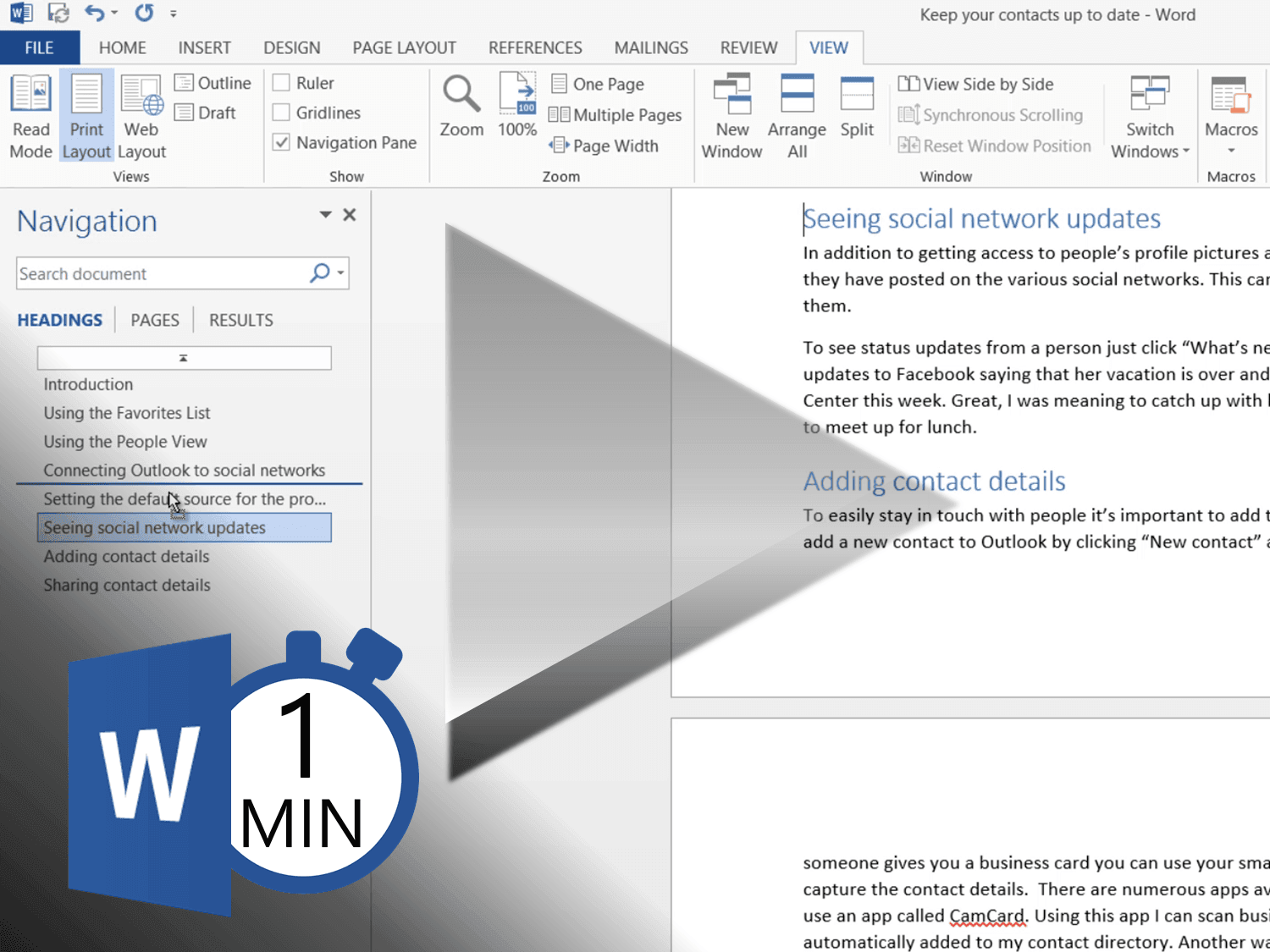Show PAGES in Navigation pane
This screenshot has height=952, width=1270.
155,320
